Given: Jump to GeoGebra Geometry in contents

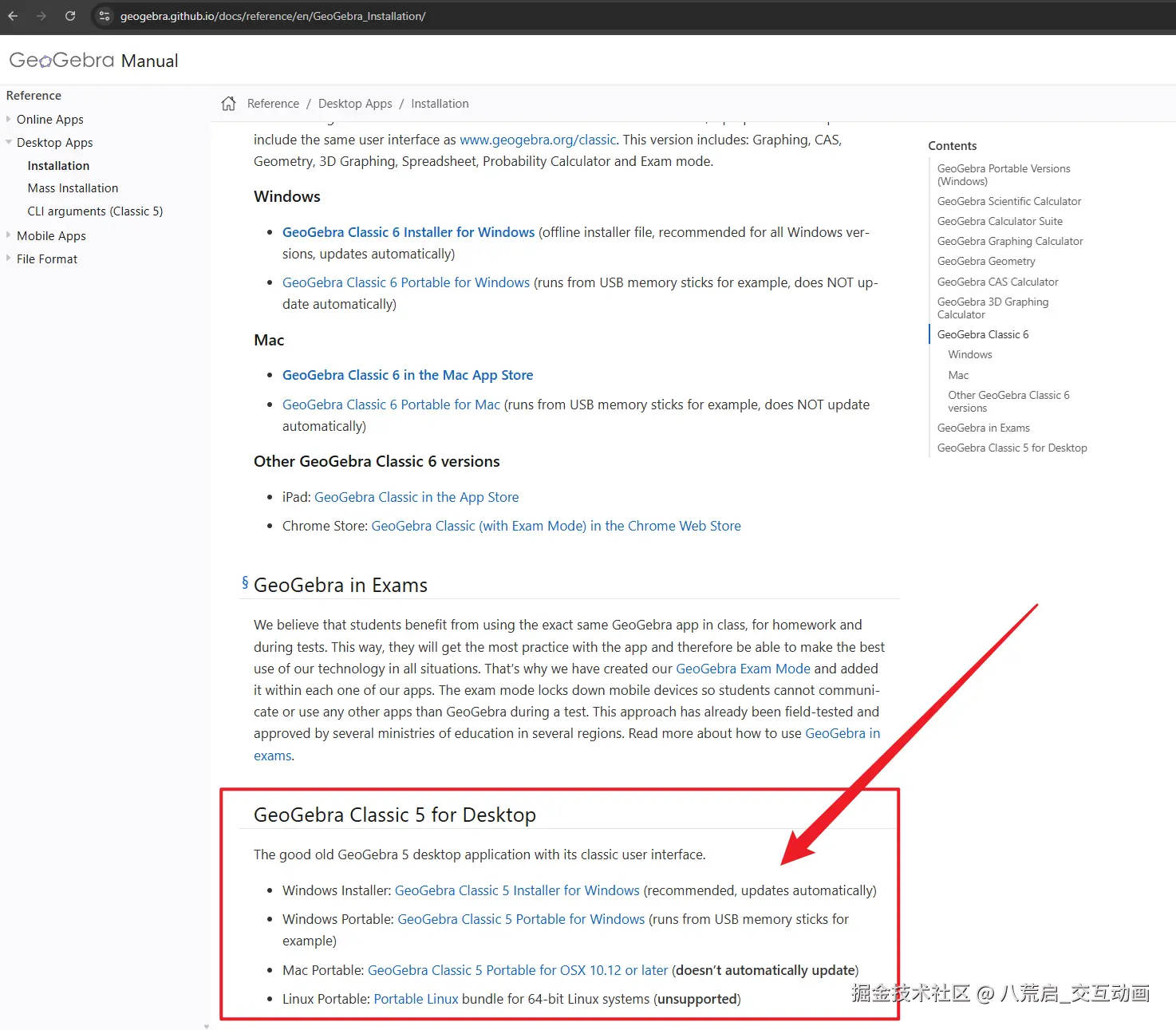Looking at the screenshot, I should tap(986, 261).
